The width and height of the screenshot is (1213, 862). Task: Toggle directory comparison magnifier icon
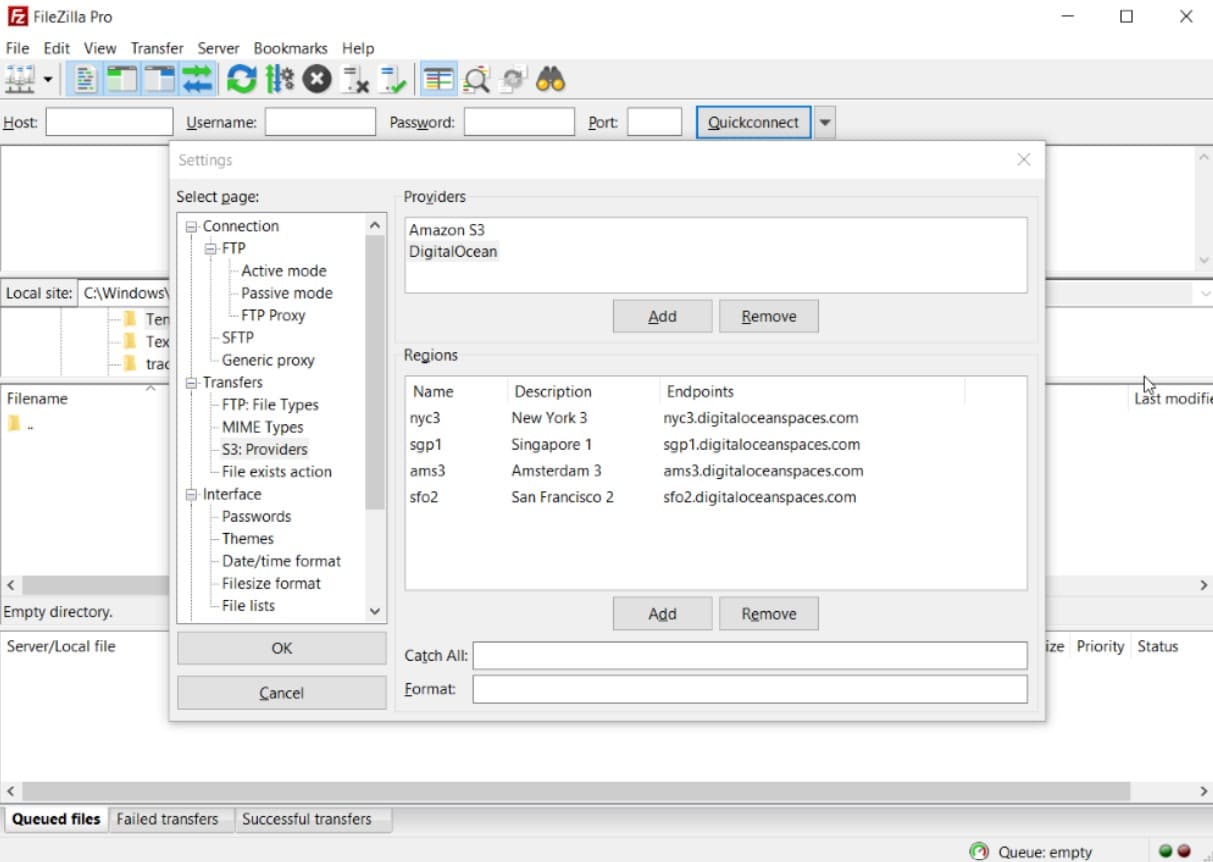(x=476, y=78)
